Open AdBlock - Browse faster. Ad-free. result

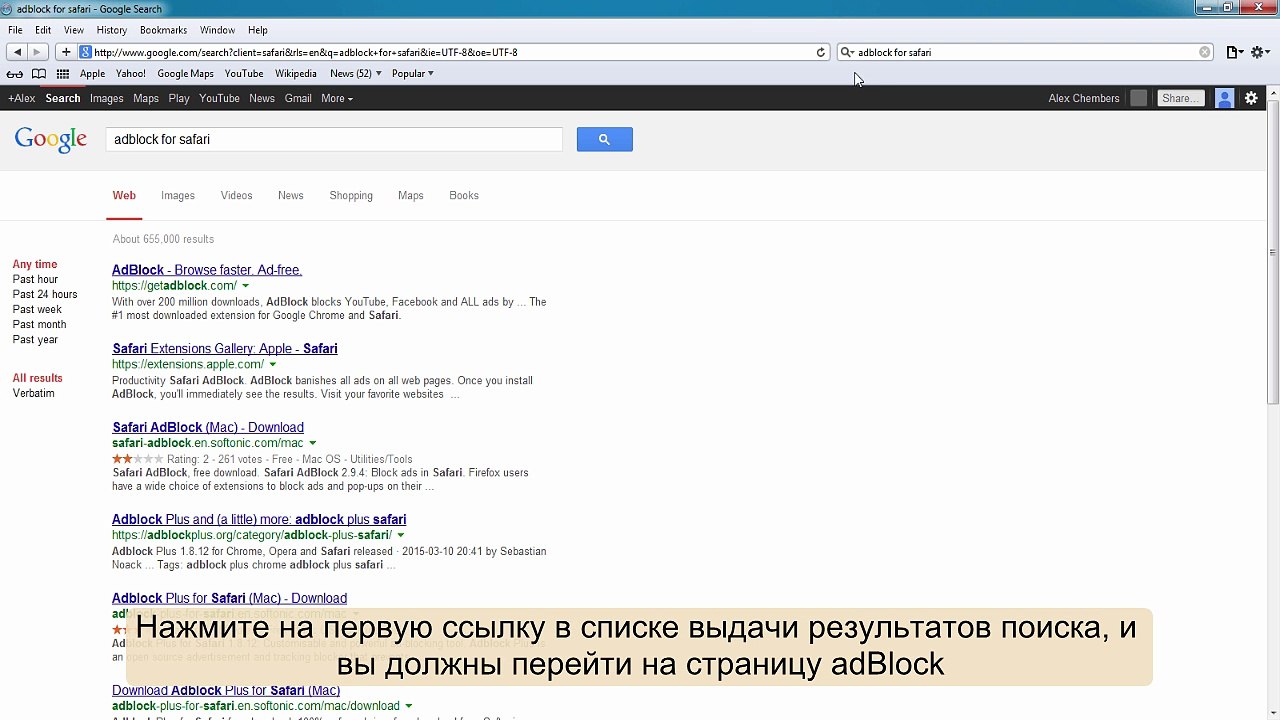(207, 270)
